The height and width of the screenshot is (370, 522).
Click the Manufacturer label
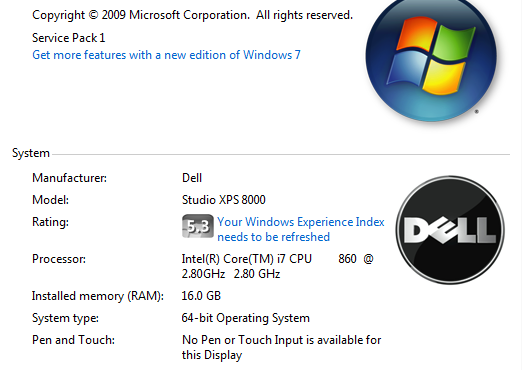(x=69, y=178)
